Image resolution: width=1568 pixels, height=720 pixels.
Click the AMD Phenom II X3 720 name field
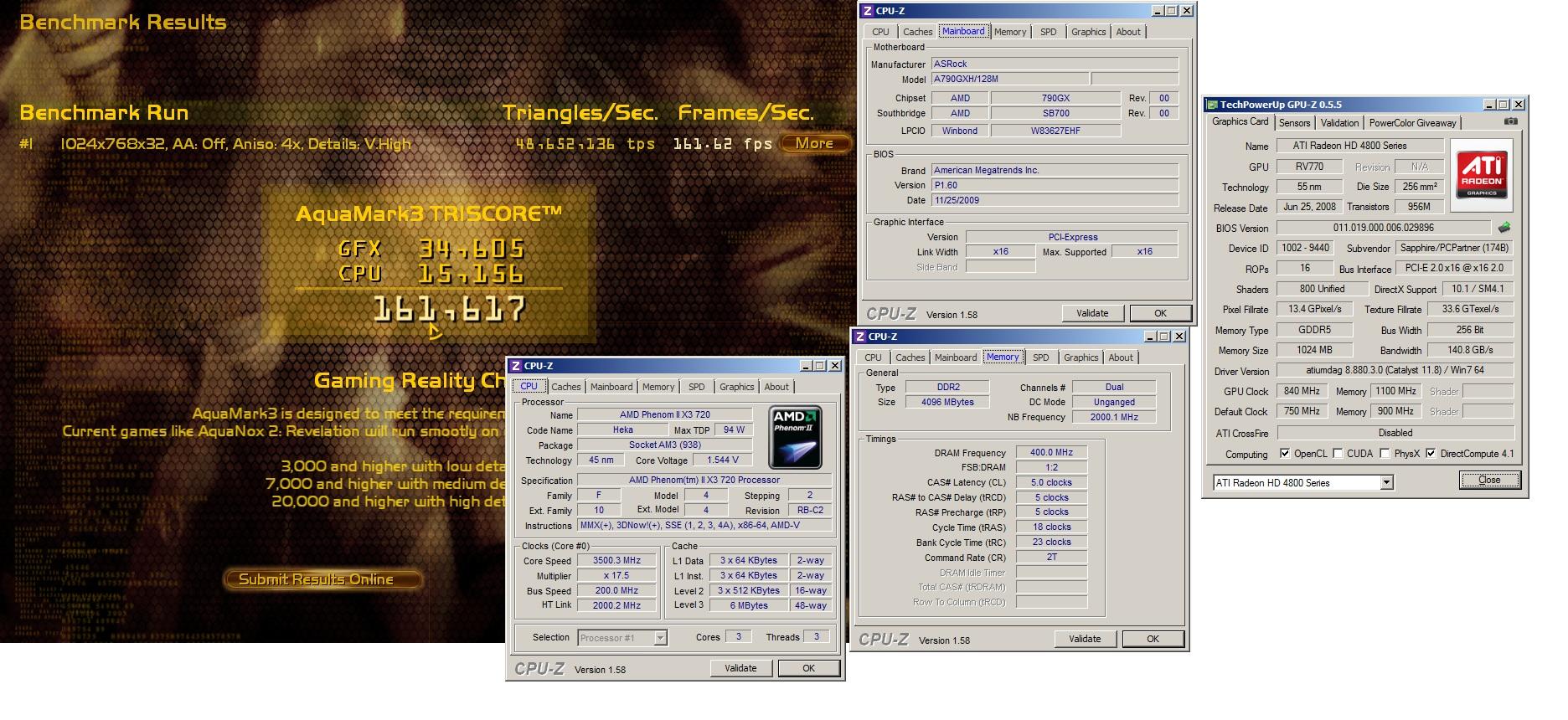665,414
